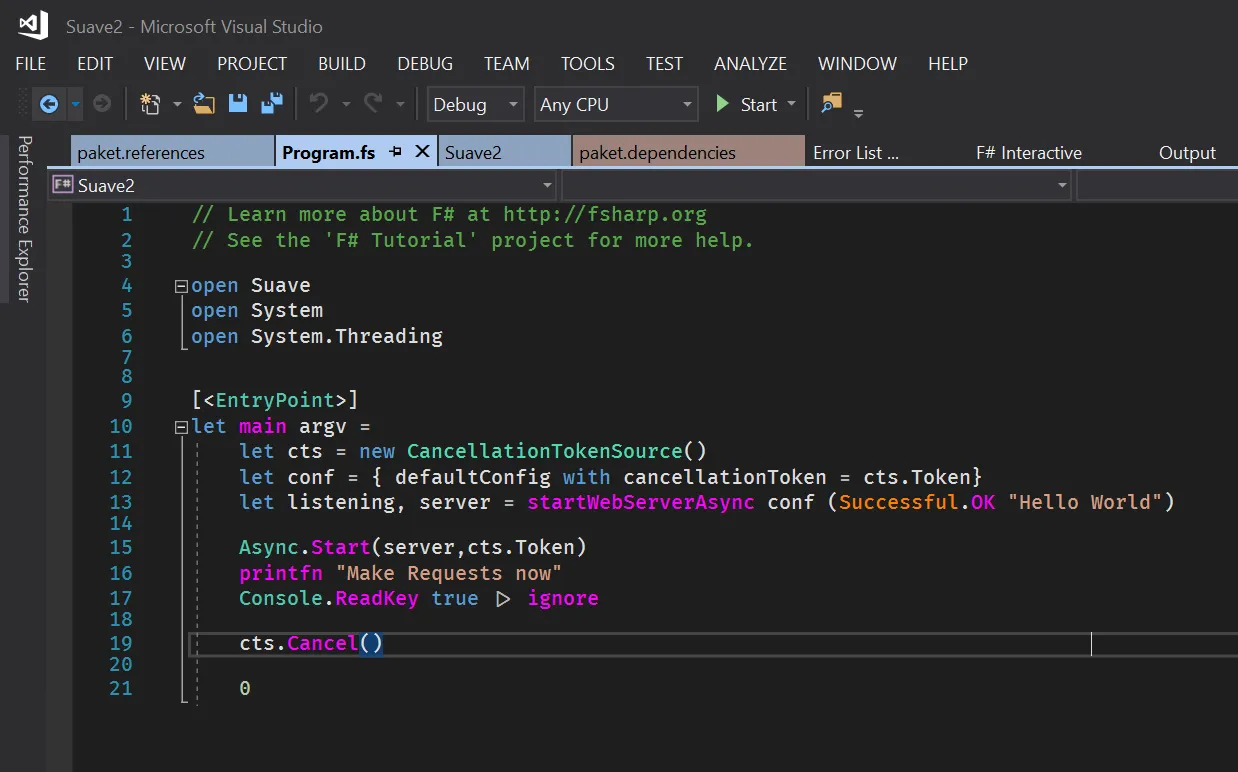Open the DEBUG menu
Image resolution: width=1238 pixels, height=772 pixels.
425,63
